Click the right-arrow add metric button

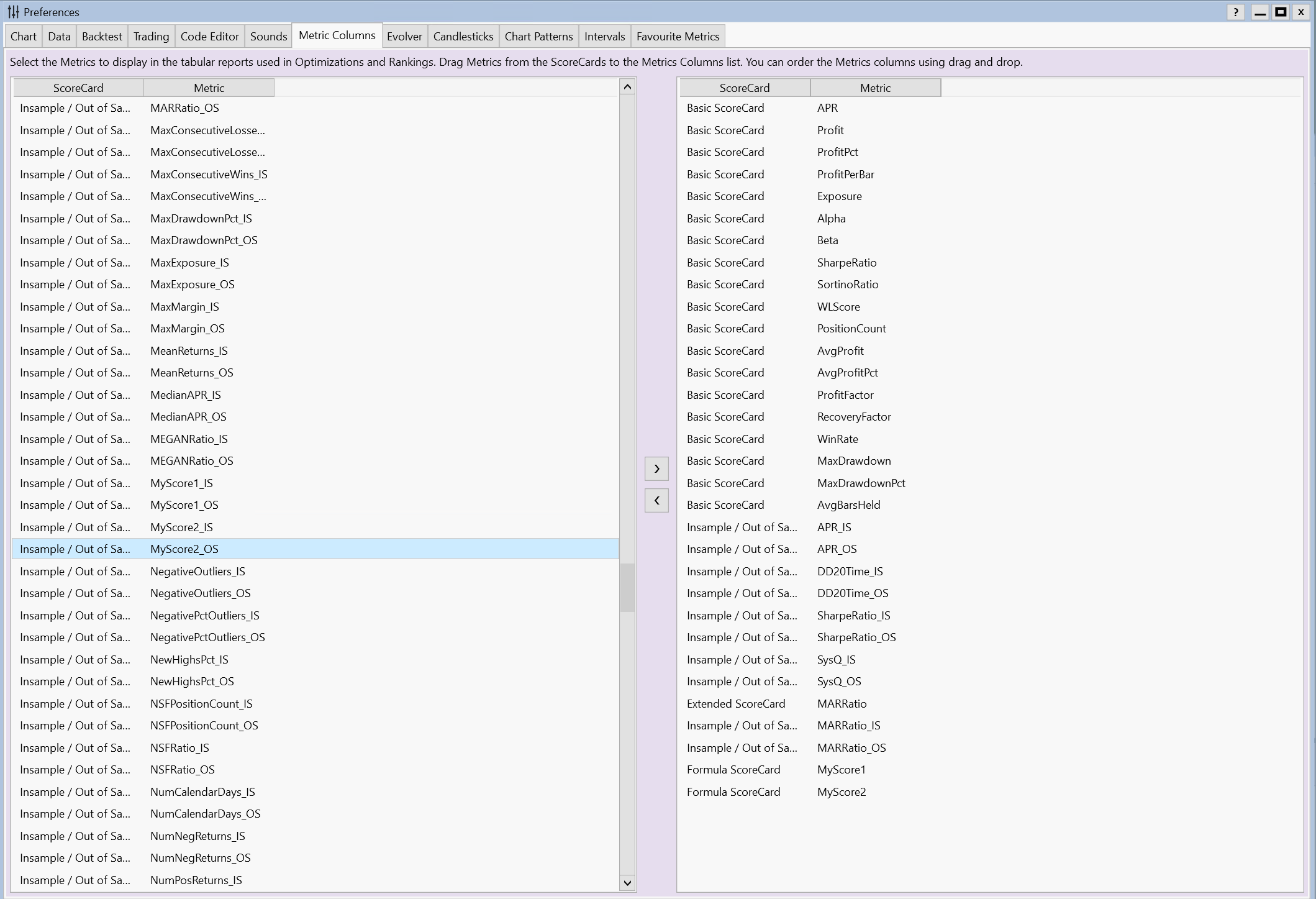click(x=656, y=468)
